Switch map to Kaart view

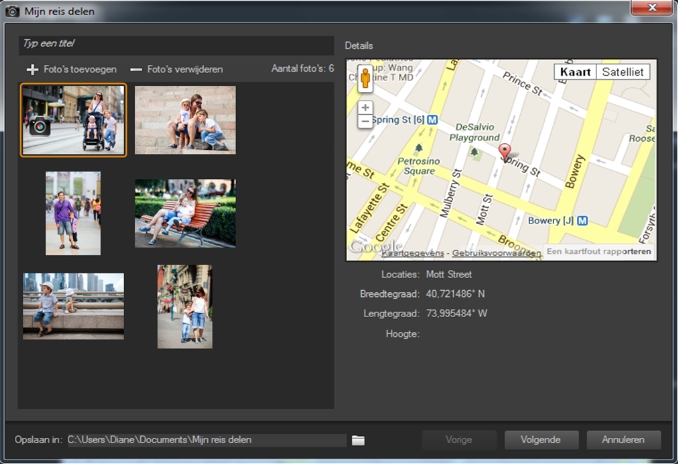[x=575, y=72]
